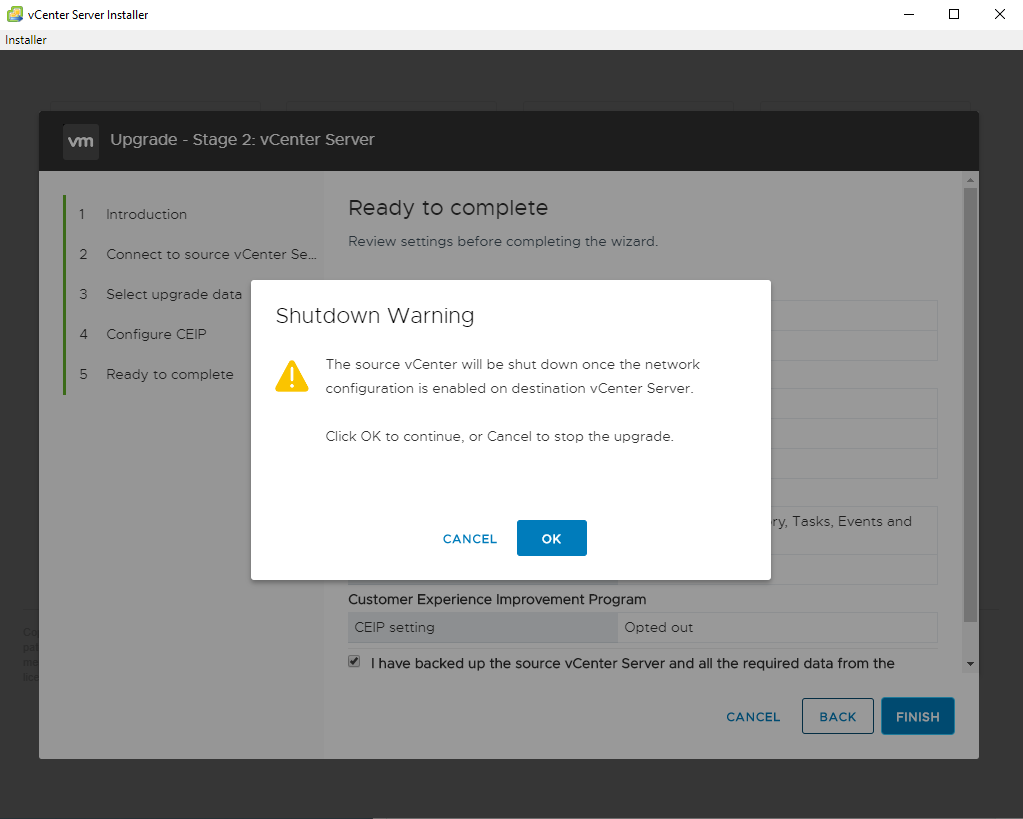Click the 'Ready to complete' page heading

(448, 208)
